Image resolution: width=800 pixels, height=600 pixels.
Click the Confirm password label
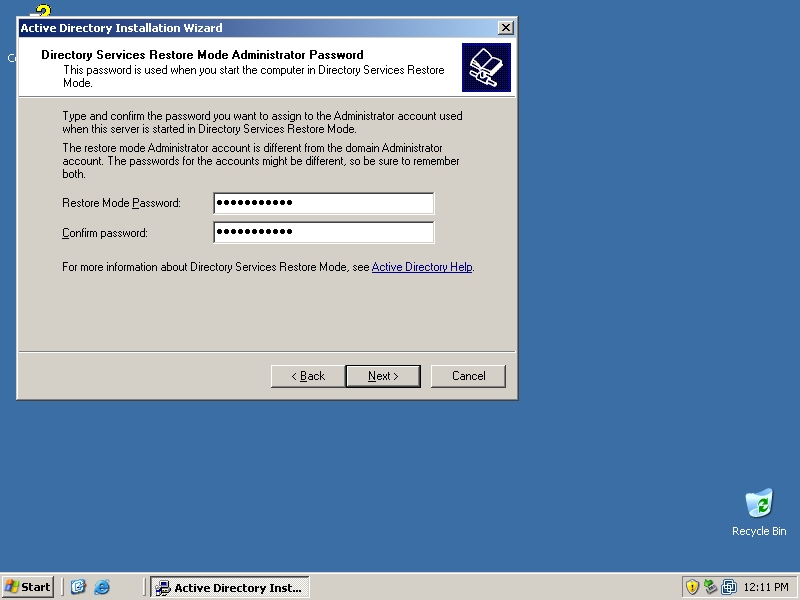105,233
